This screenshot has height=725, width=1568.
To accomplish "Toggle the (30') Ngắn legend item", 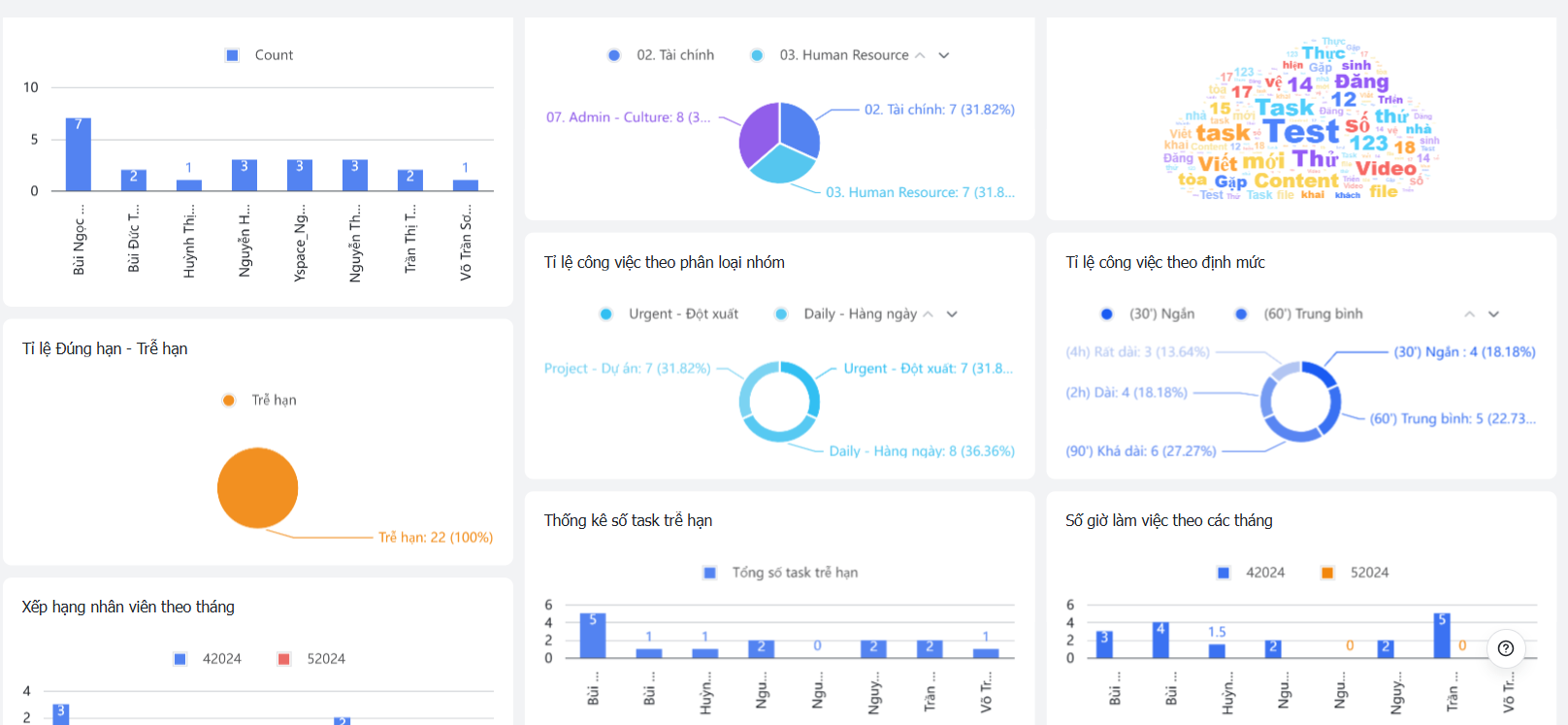I will tap(1147, 314).
